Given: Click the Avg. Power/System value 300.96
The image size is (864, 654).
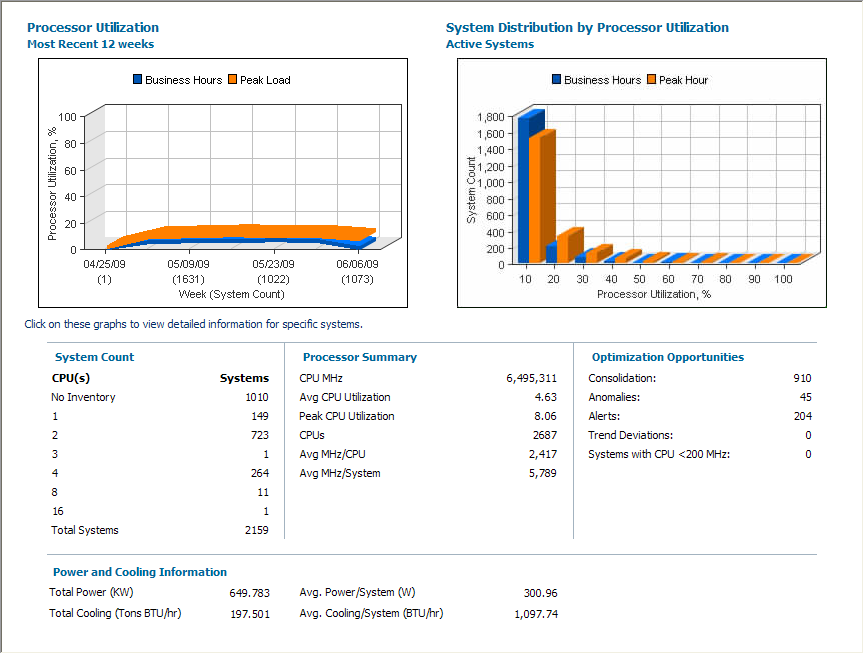Looking at the screenshot, I should 541,593.
